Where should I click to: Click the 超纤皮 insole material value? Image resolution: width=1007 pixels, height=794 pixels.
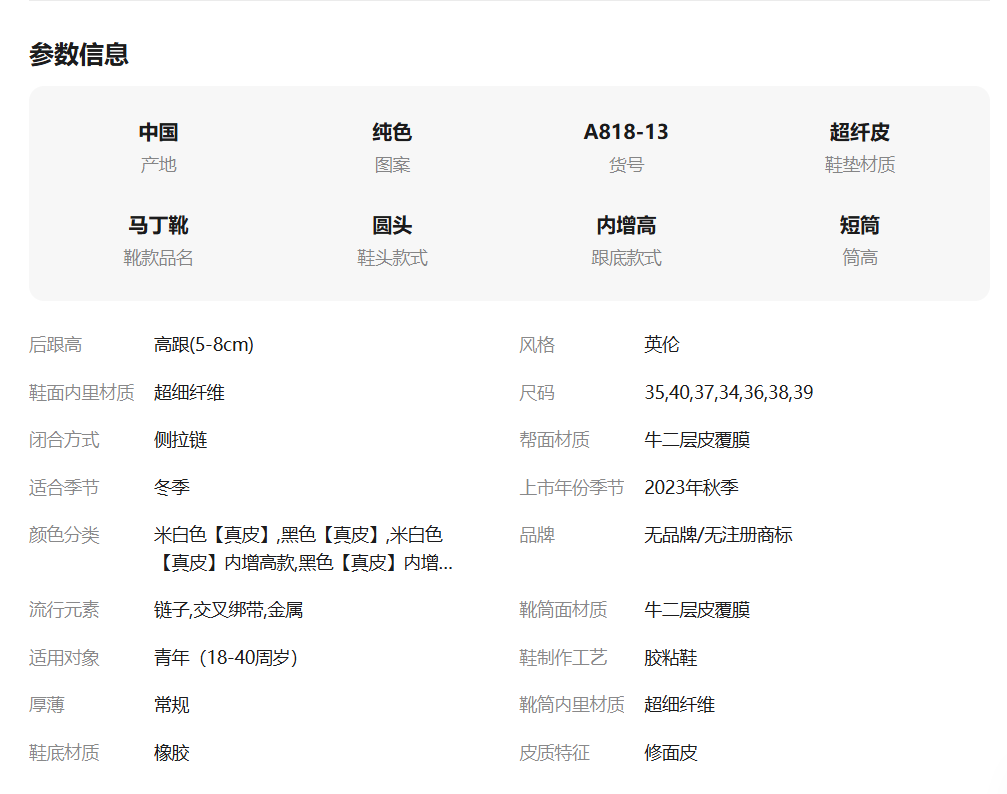pos(859,132)
